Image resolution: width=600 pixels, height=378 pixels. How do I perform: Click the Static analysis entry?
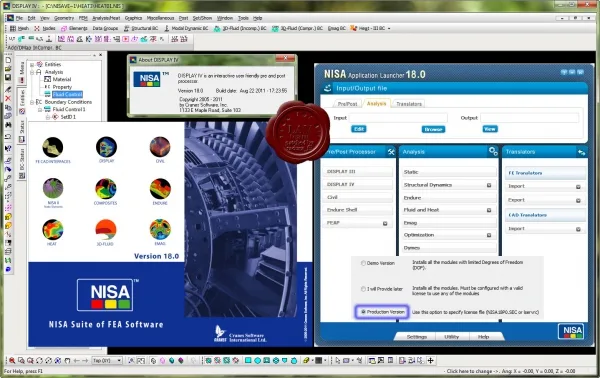click(449, 172)
